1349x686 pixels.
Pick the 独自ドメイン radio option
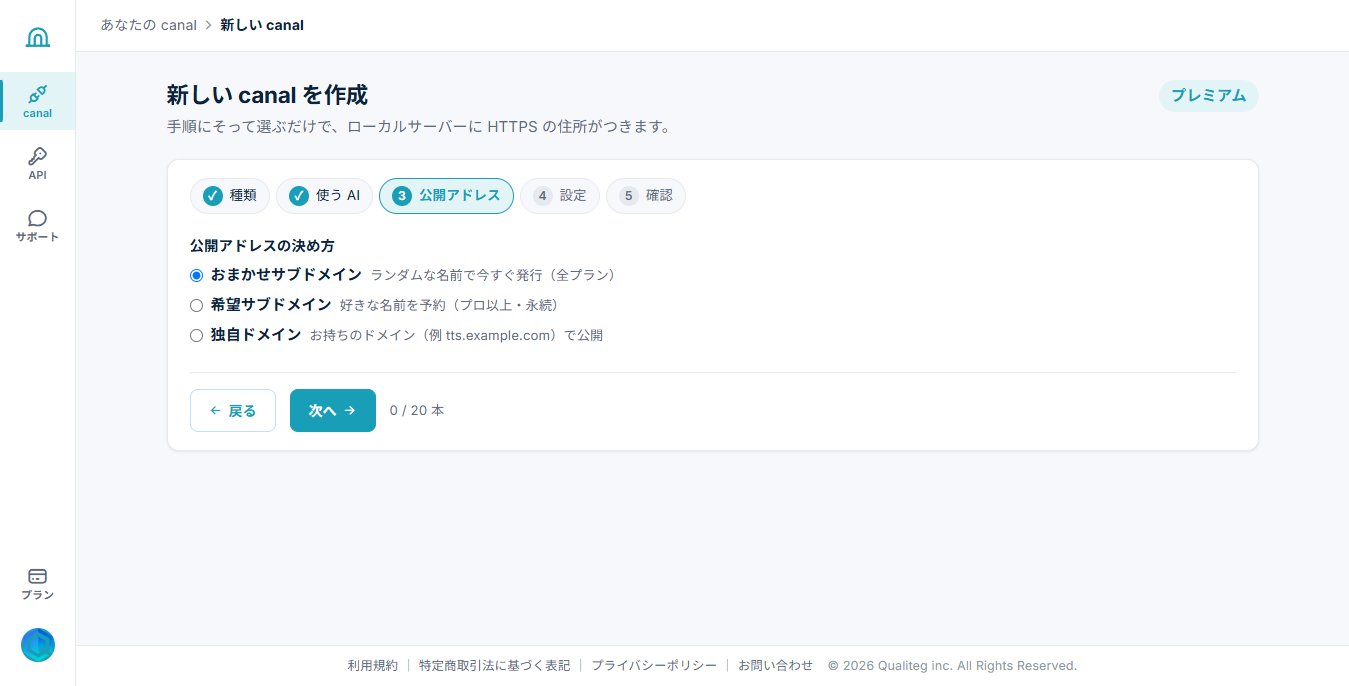[x=197, y=335]
